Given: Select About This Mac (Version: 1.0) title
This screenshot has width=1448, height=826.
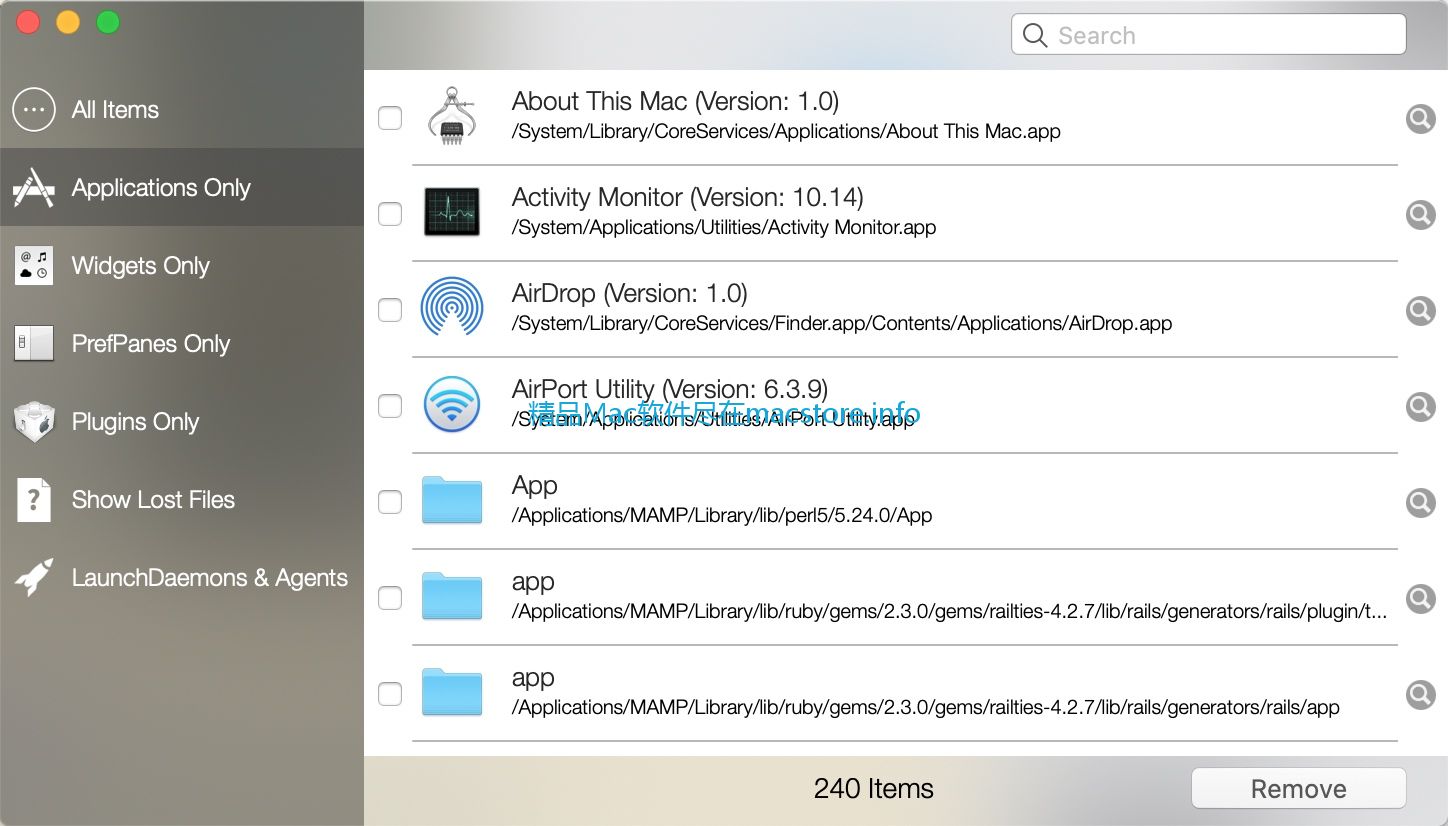Looking at the screenshot, I should (x=675, y=102).
